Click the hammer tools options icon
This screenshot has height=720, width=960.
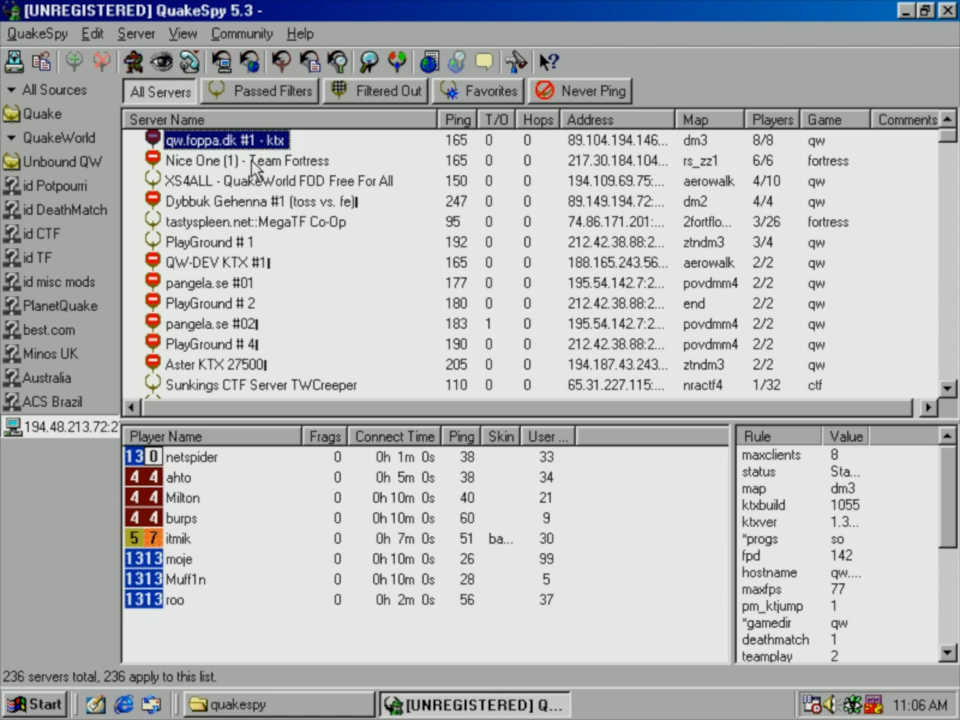pyautogui.click(x=516, y=61)
